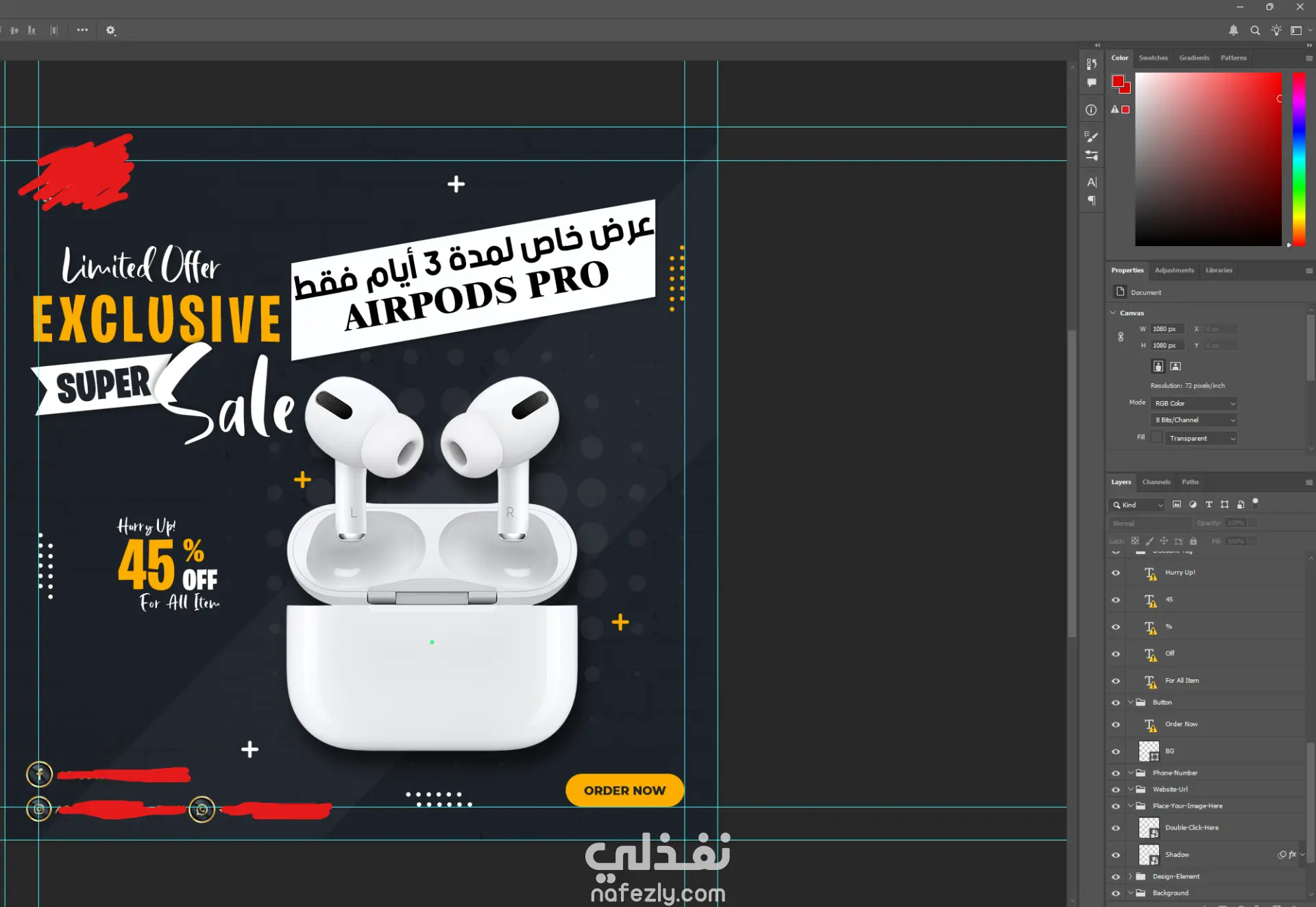Open the History panel icon
The height and width of the screenshot is (907, 1316).
point(1092,64)
